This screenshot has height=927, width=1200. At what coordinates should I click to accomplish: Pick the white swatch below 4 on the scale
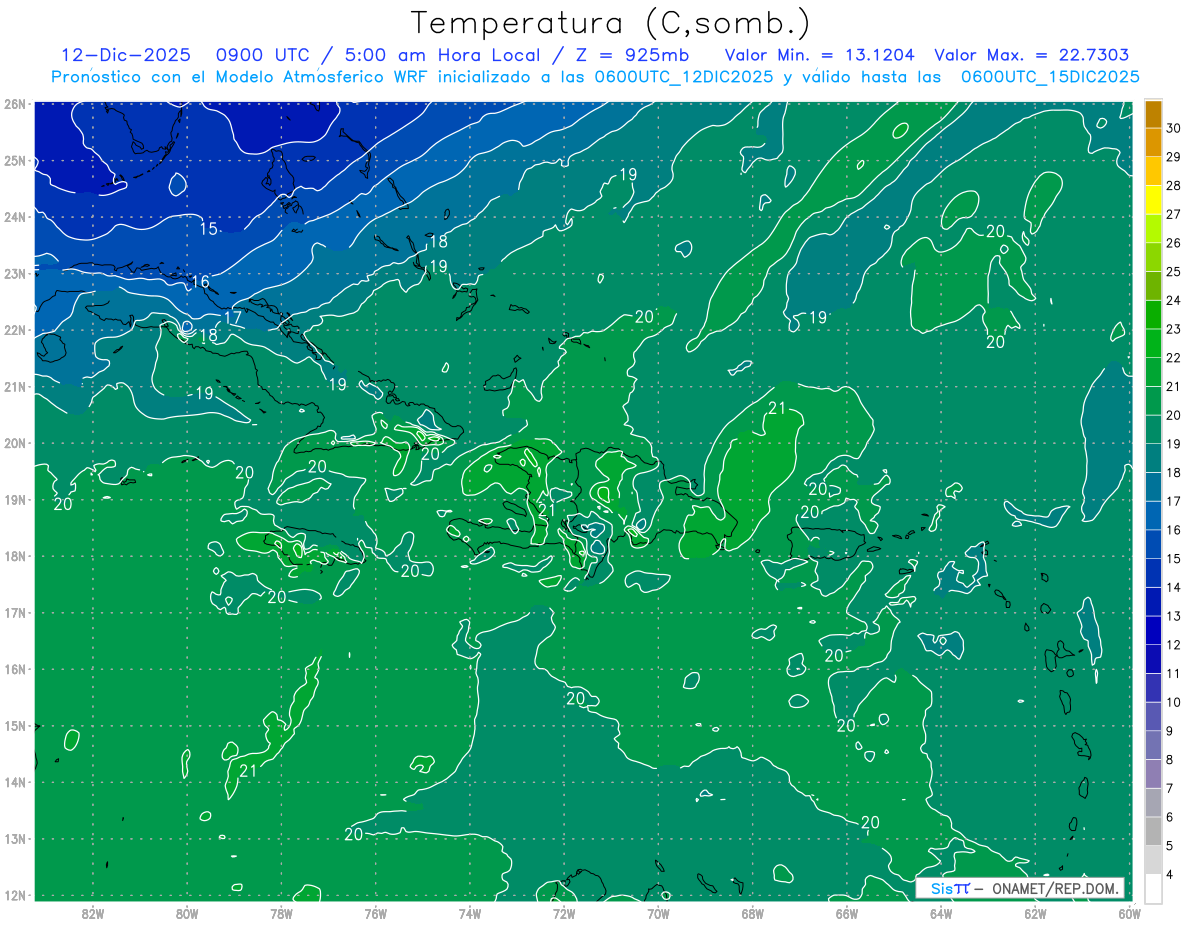(x=1153, y=888)
